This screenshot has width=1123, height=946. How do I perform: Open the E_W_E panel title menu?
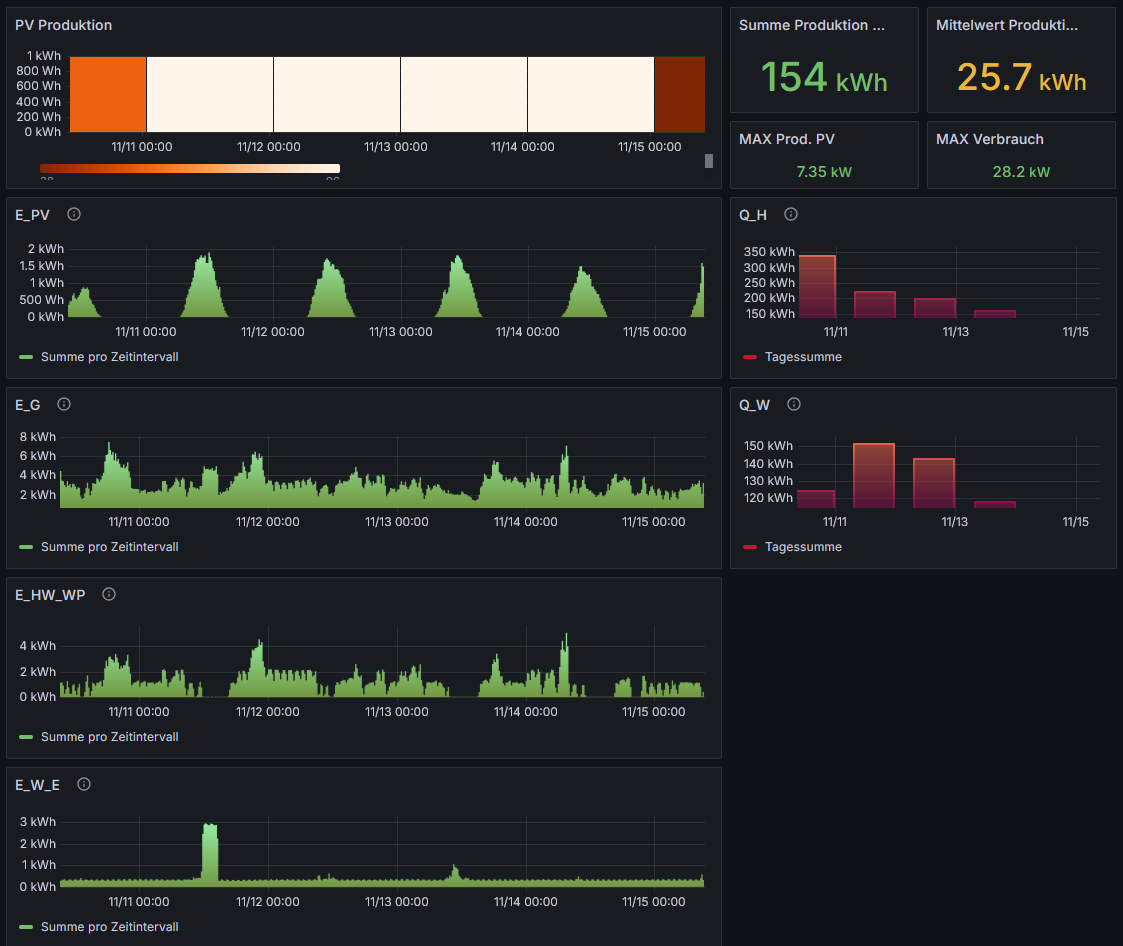37,785
